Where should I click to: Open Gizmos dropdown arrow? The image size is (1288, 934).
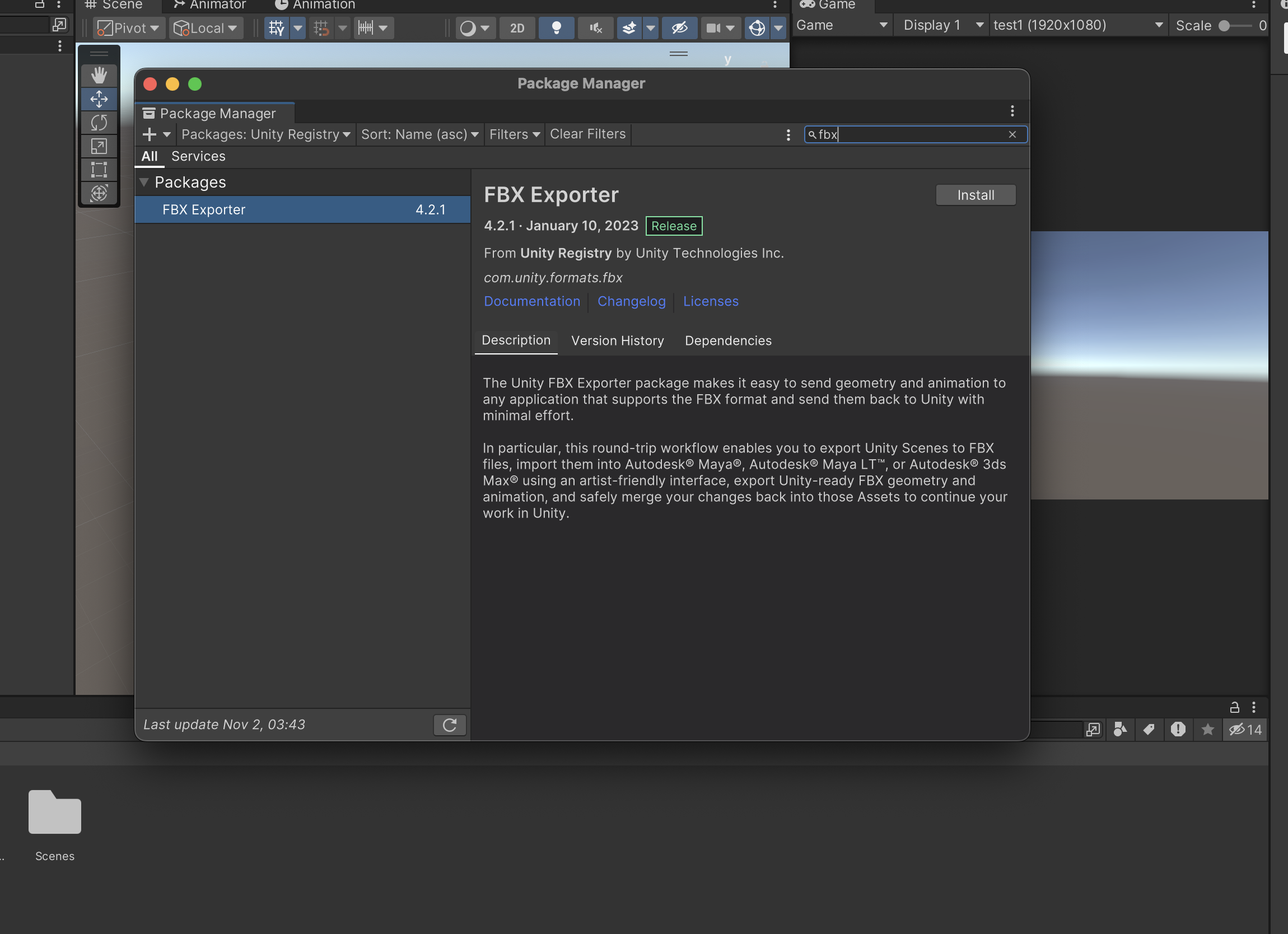tap(778, 28)
